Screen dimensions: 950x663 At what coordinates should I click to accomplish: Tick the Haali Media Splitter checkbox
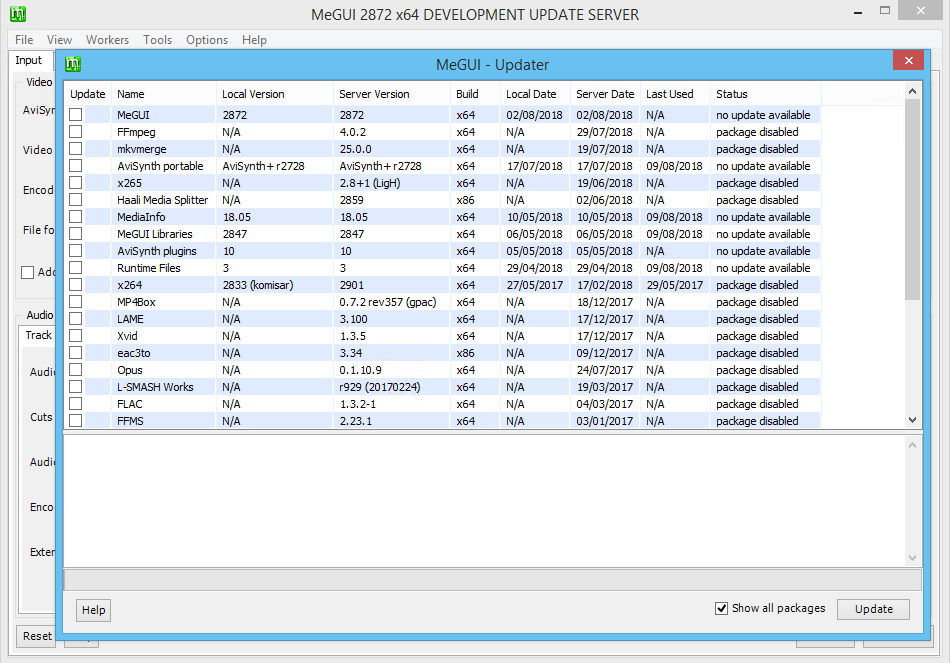pyautogui.click(x=76, y=199)
